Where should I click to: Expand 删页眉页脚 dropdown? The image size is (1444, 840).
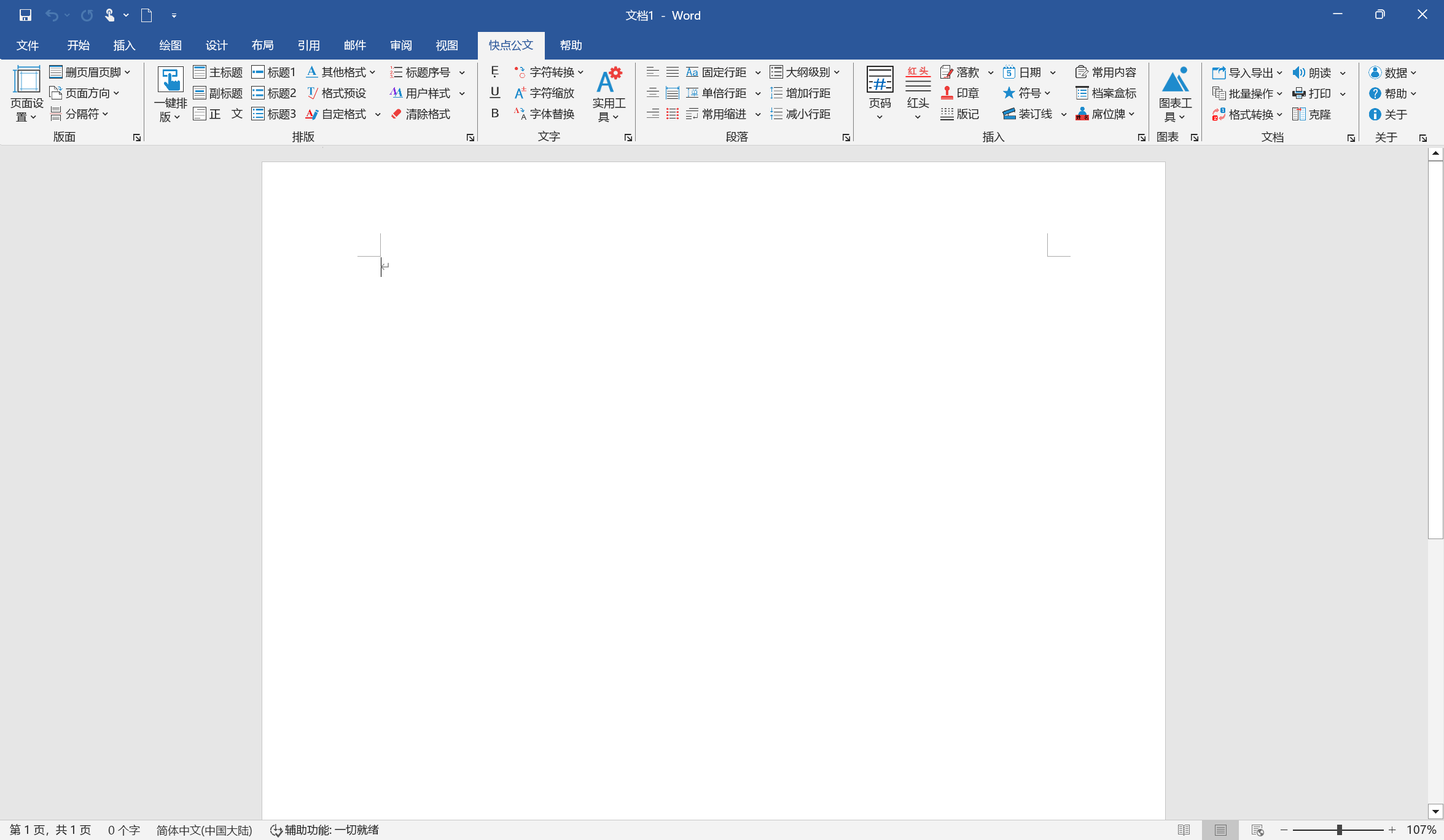click(127, 72)
